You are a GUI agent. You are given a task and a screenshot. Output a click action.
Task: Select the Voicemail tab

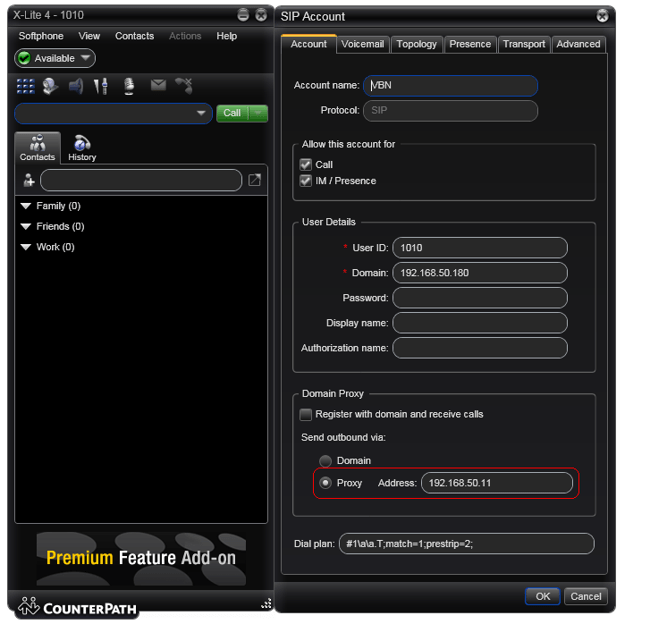pos(362,44)
